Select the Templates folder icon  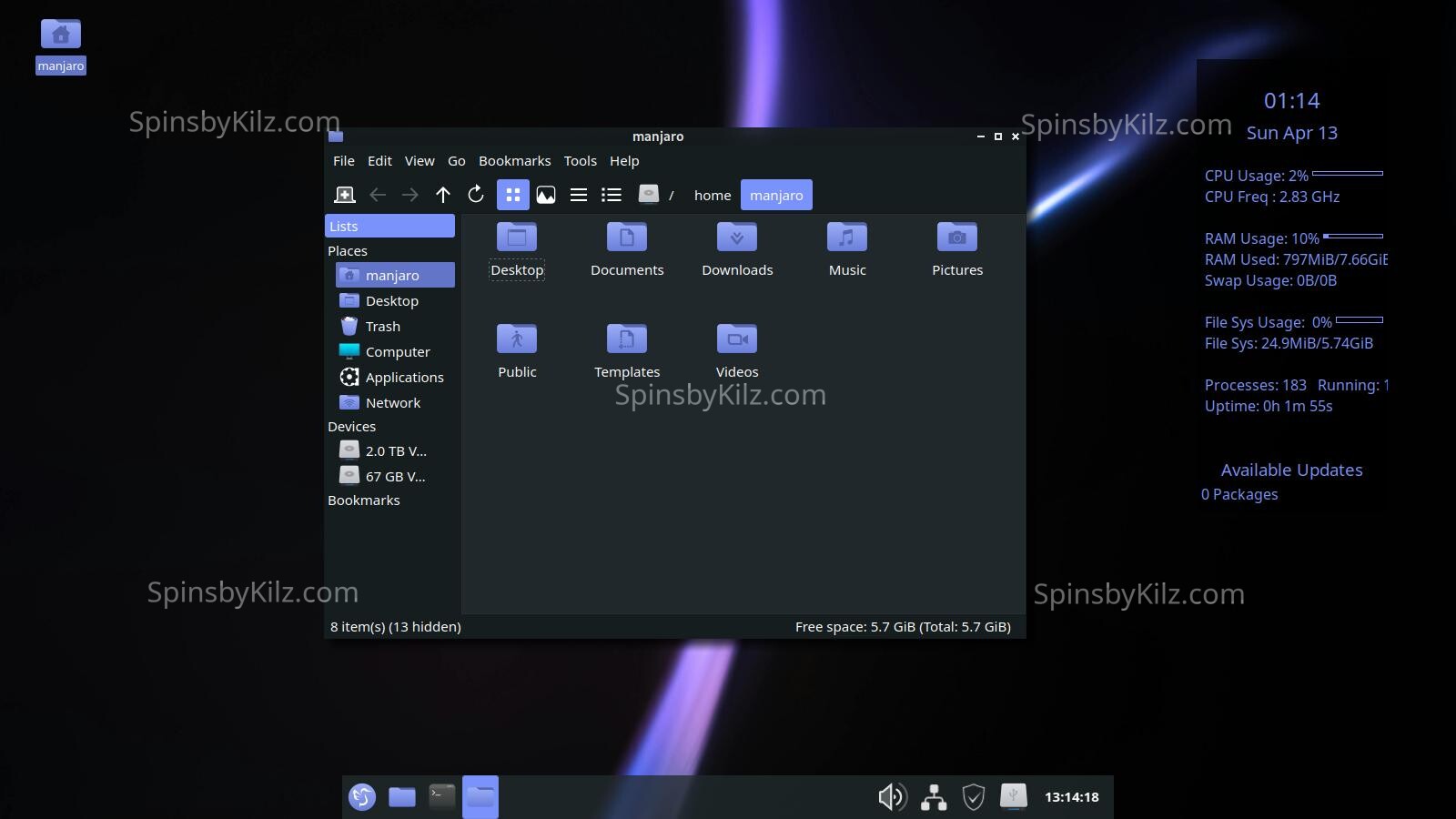[x=627, y=351]
